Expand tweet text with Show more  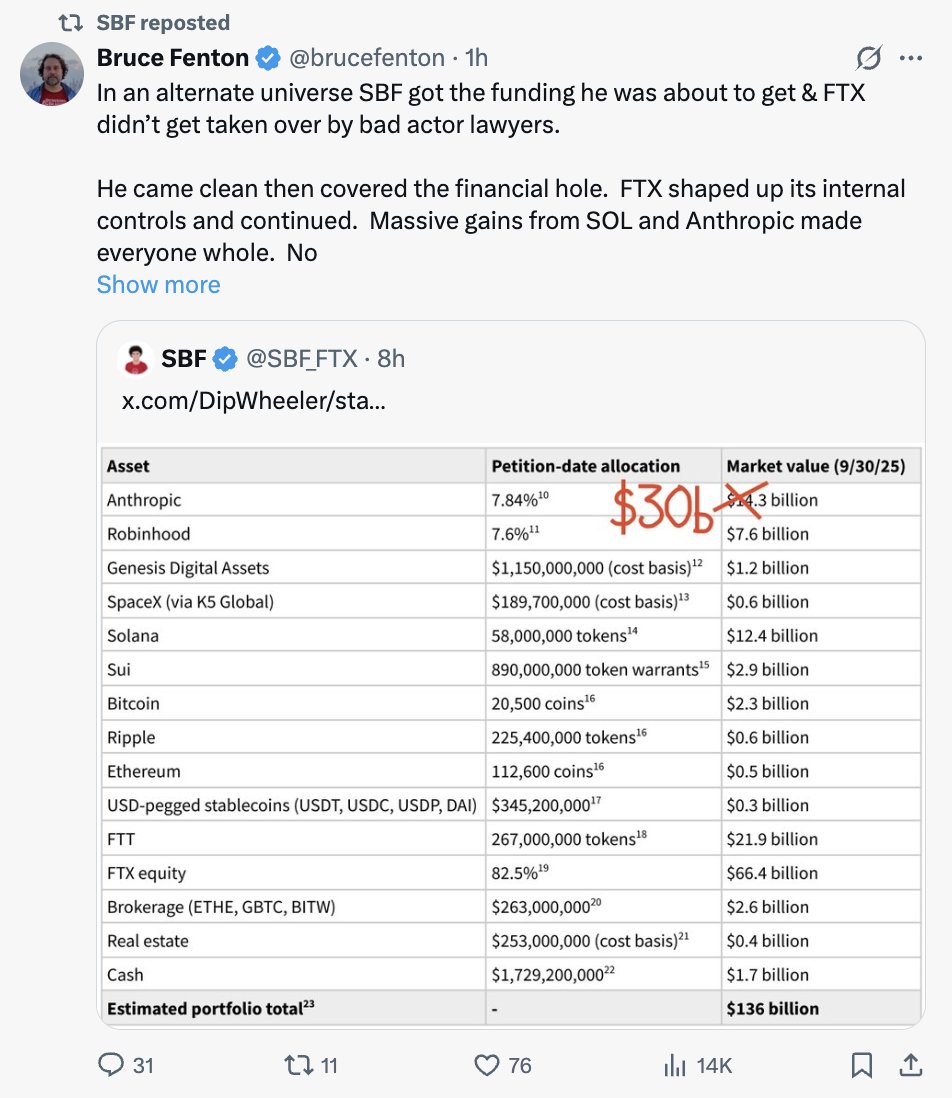pyautogui.click(x=158, y=285)
